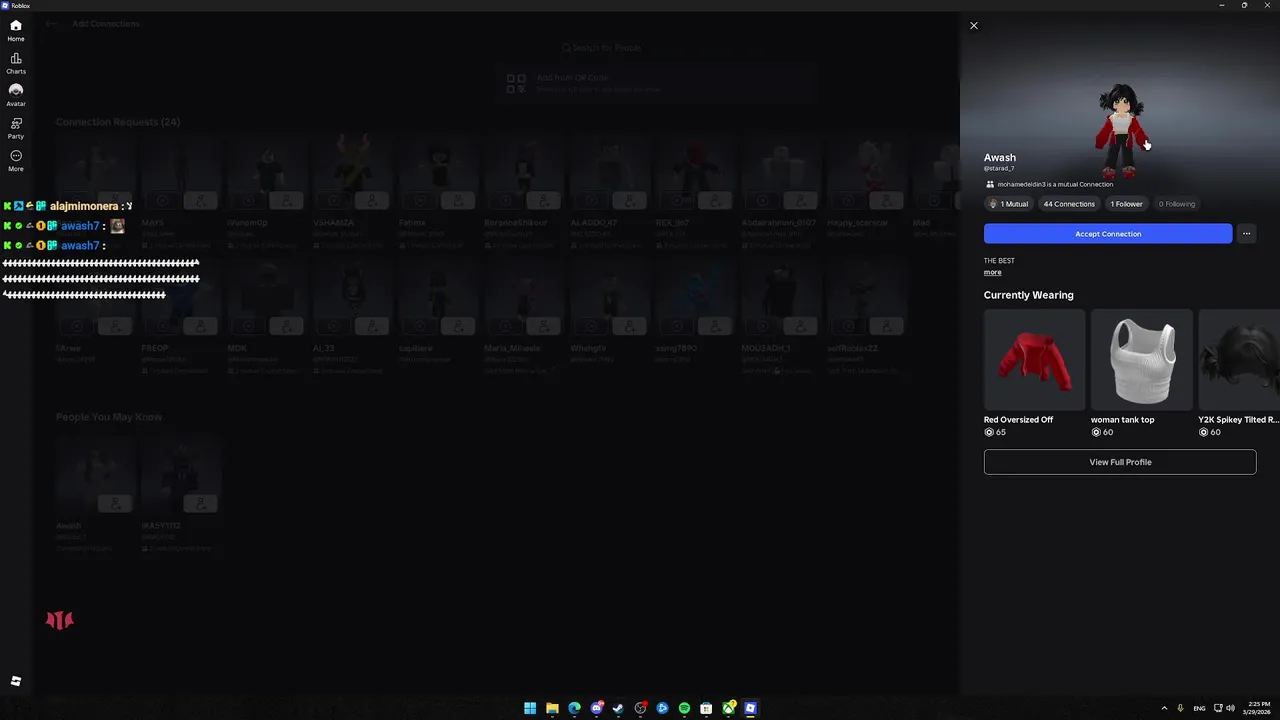Close the Awash profile panel
Screen dimensions: 1280x720
point(974,26)
